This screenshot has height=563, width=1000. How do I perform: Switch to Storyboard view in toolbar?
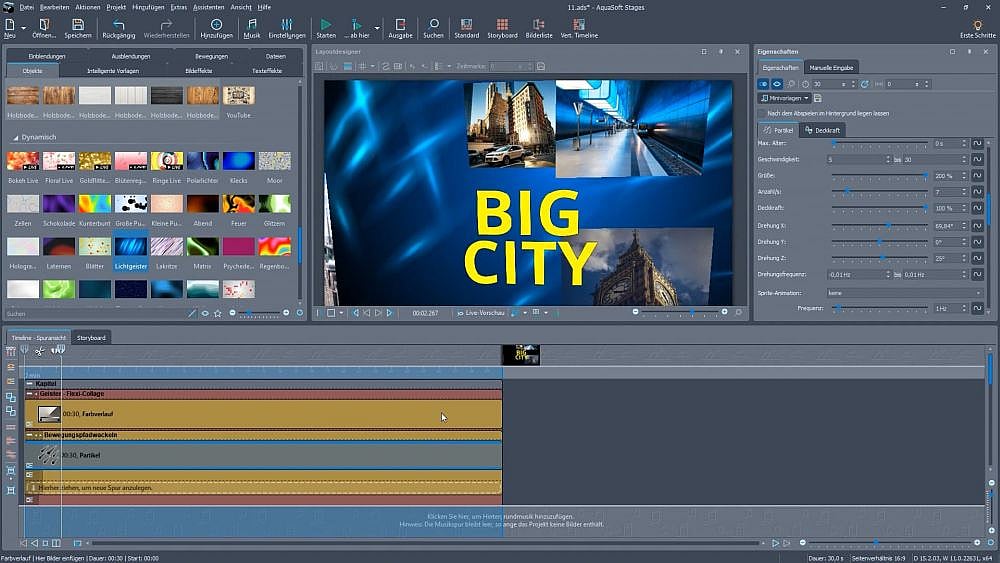tap(503, 24)
